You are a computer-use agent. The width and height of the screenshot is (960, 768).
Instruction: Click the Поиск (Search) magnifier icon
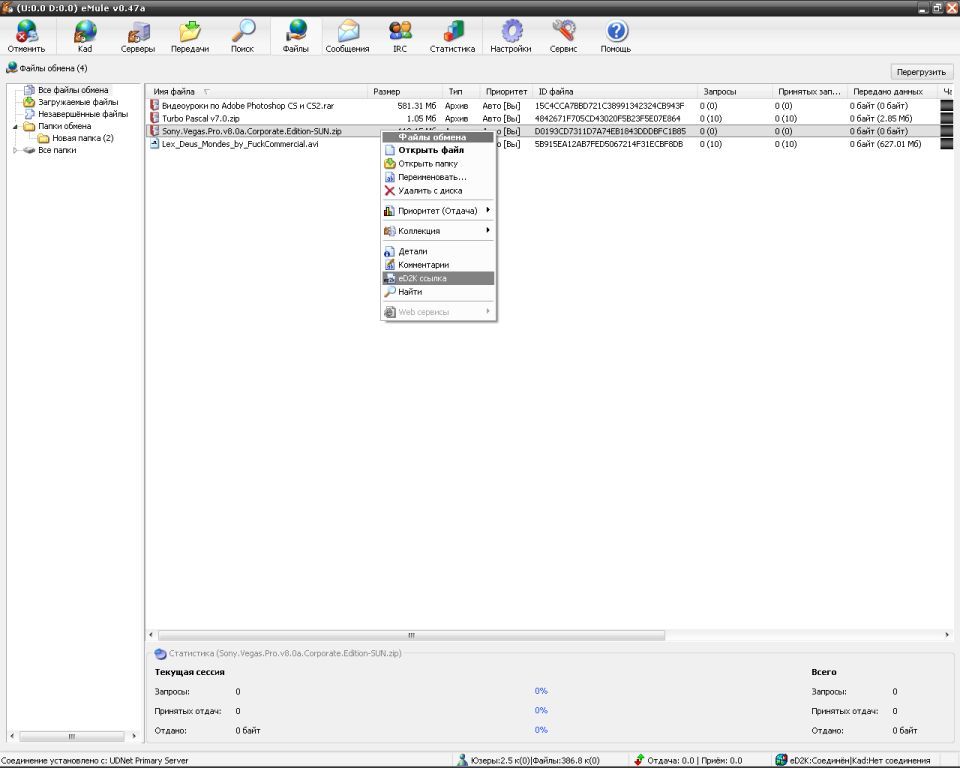click(x=242, y=36)
